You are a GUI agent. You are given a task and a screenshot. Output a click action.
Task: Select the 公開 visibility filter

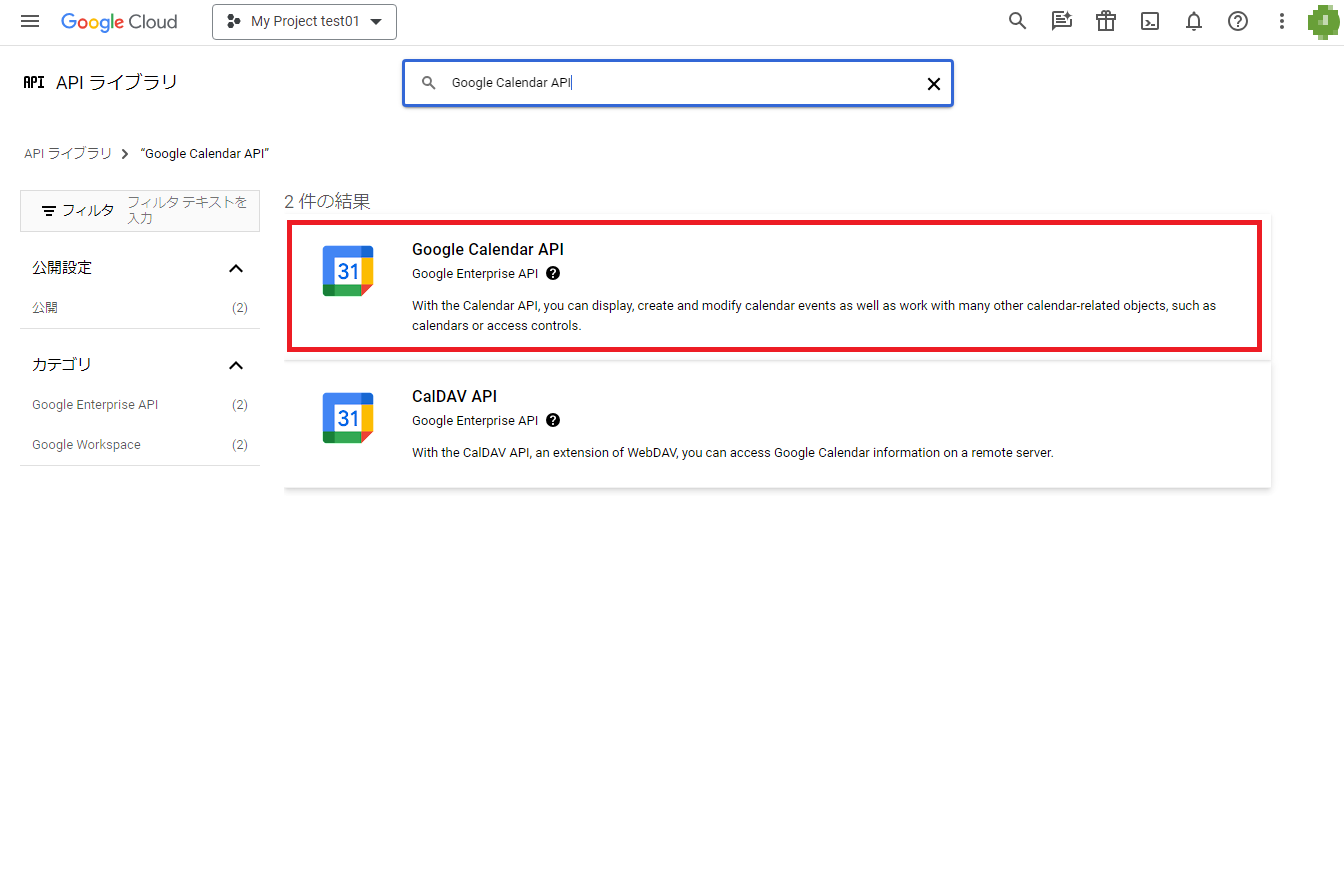pyautogui.click(x=44, y=307)
